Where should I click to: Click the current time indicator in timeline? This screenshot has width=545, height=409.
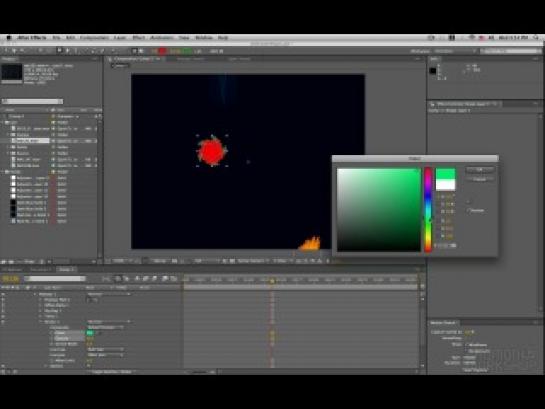(x=272, y=280)
